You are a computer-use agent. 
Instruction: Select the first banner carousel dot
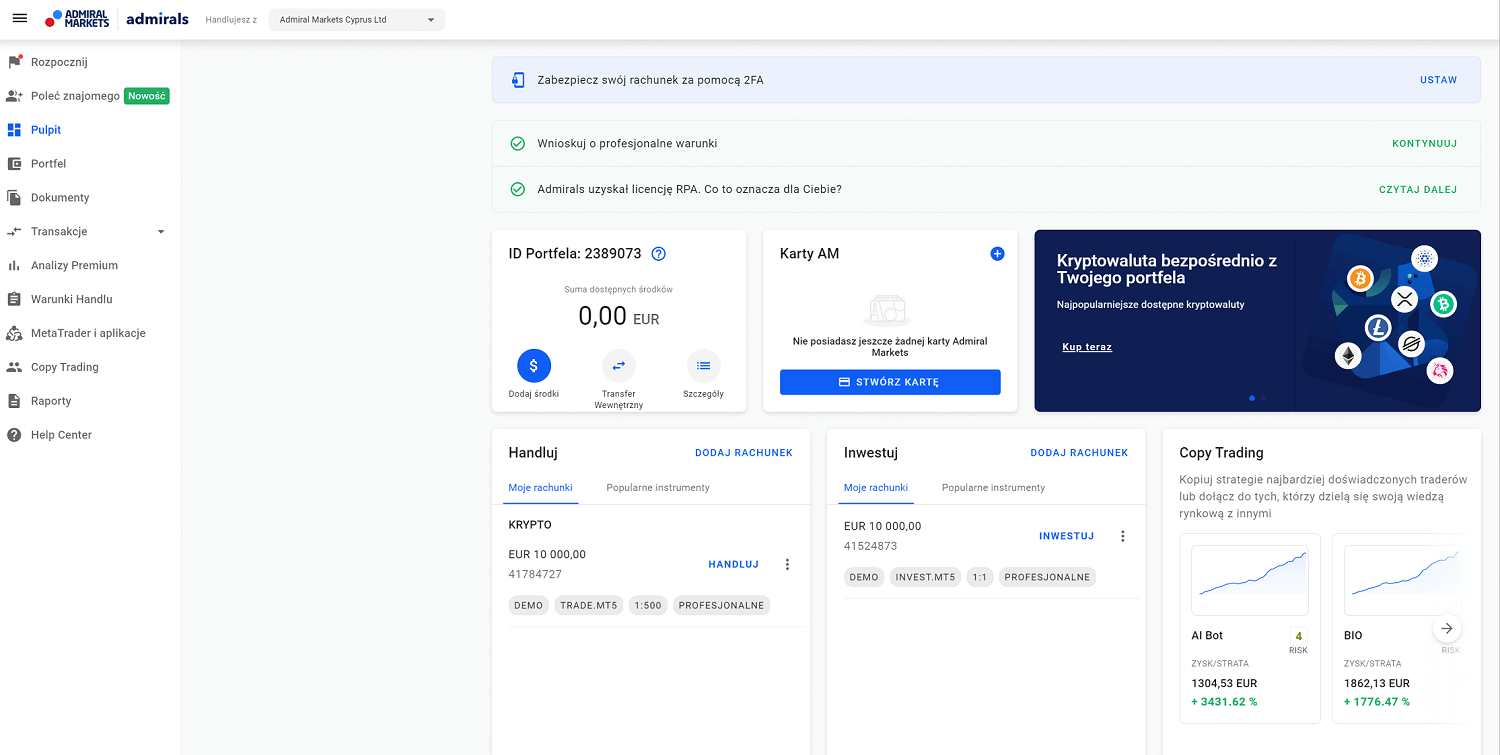pos(1252,398)
